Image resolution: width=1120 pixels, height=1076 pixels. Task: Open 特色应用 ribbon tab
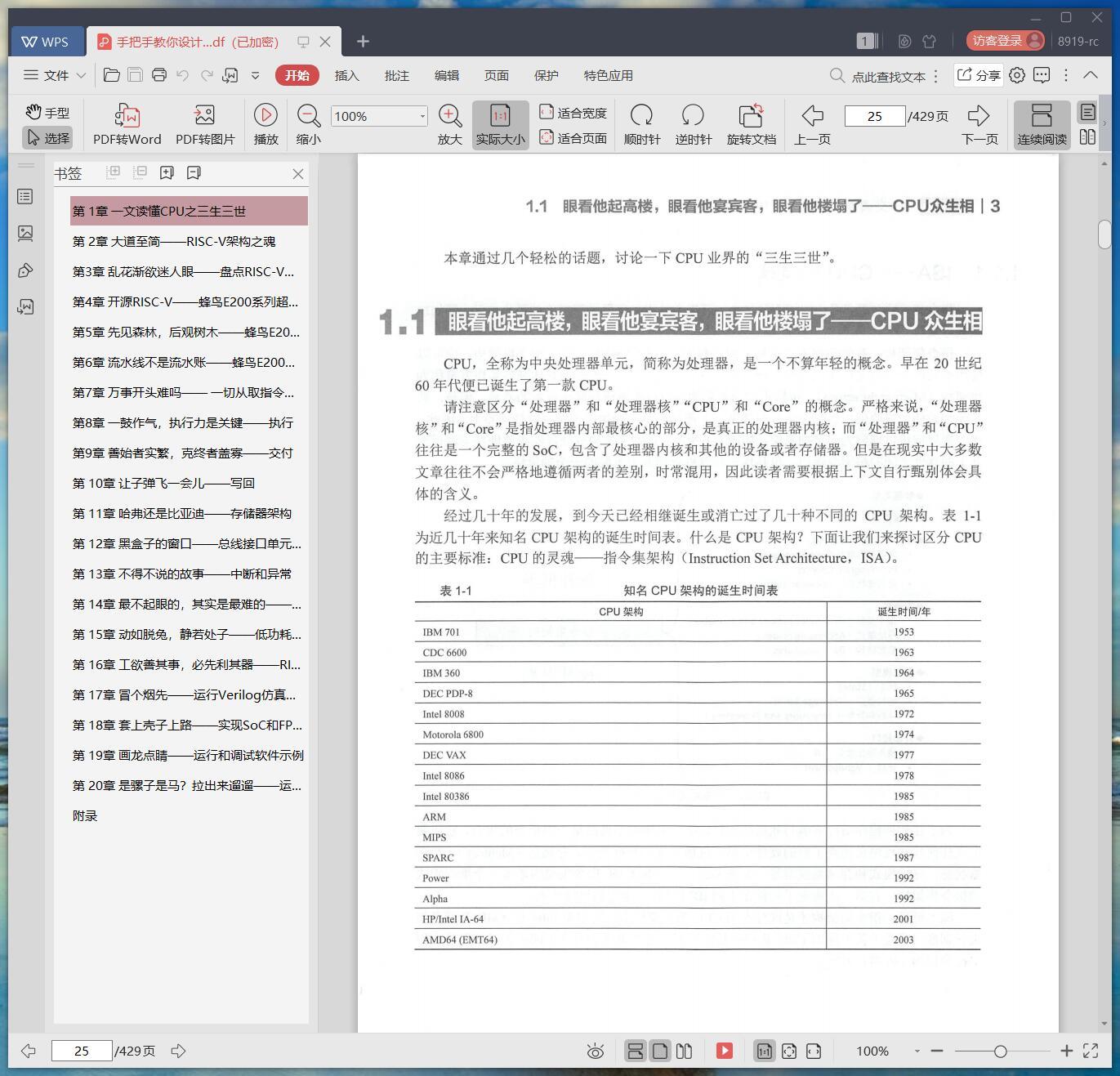(x=608, y=75)
